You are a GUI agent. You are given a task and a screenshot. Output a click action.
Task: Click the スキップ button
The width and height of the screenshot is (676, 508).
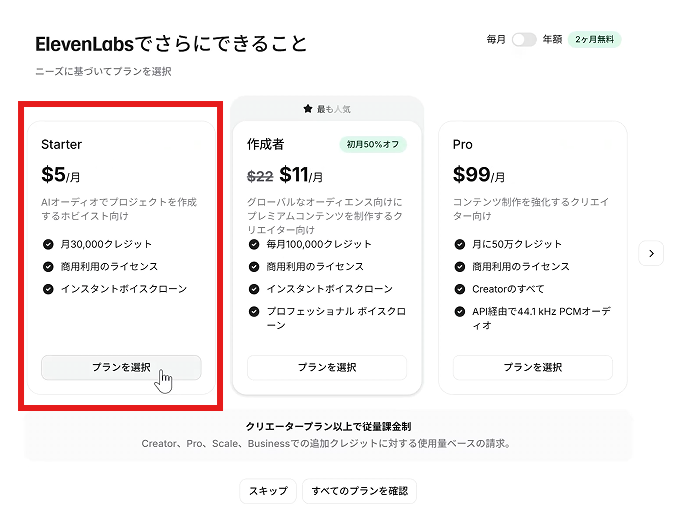[267, 491]
